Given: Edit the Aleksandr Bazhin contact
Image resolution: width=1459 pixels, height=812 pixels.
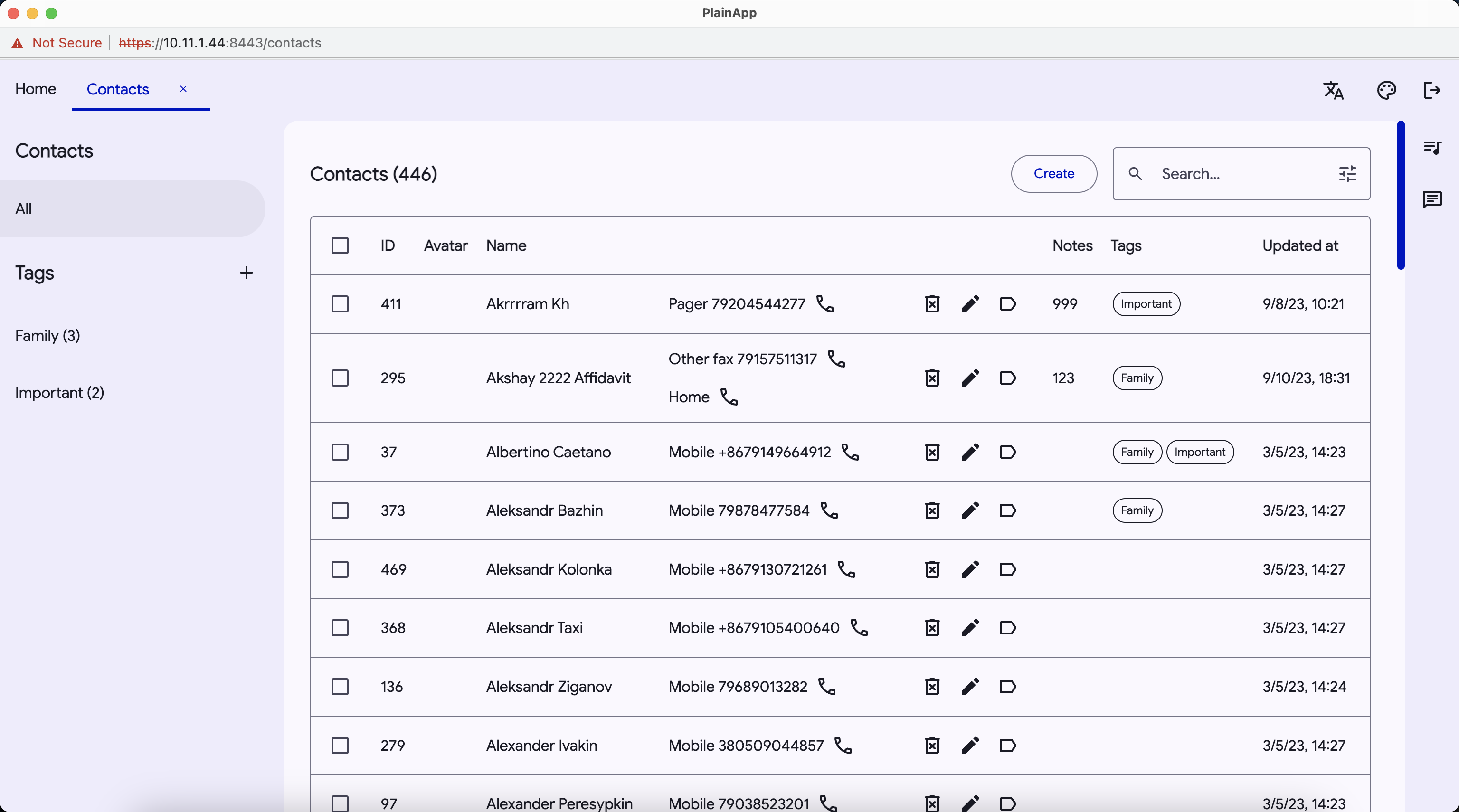Looking at the screenshot, I should 970,510.
